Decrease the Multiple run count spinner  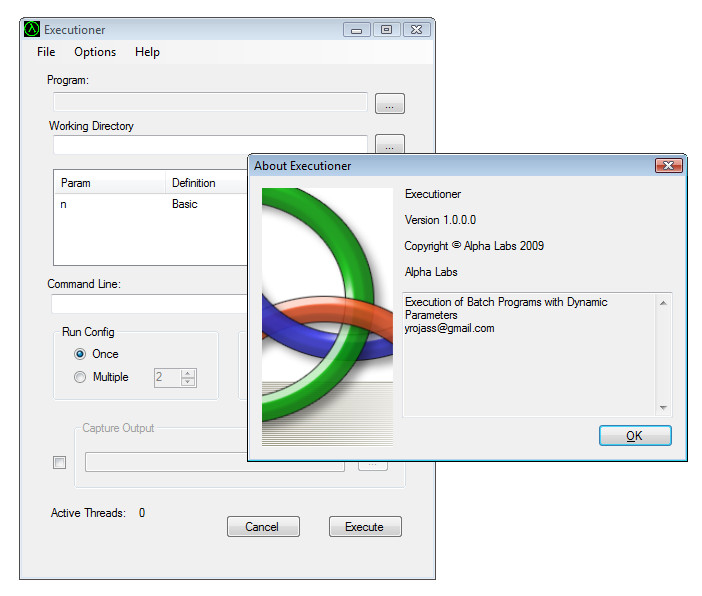coord(188,382)
